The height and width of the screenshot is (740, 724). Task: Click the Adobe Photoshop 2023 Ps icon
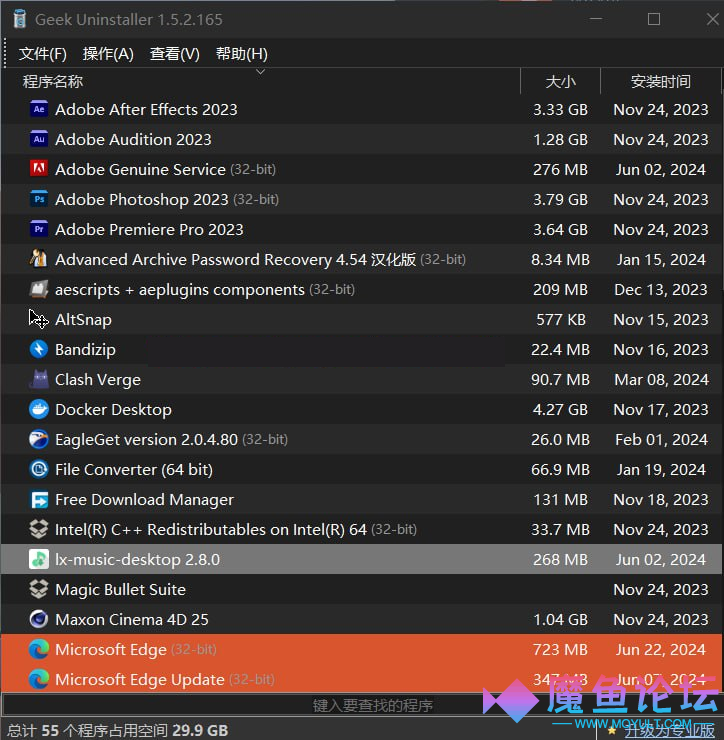coord(39,199)
